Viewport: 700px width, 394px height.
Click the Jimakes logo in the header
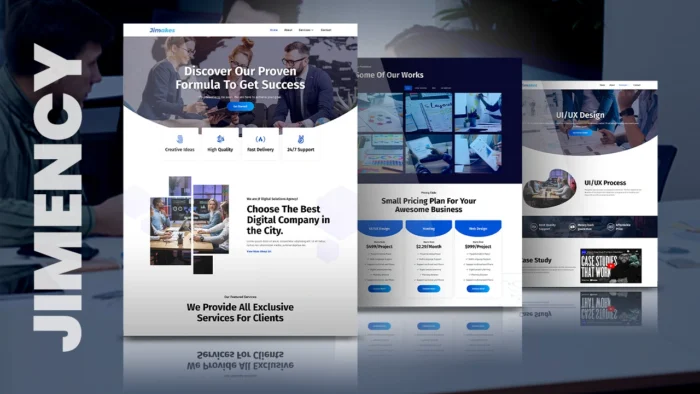162,30
